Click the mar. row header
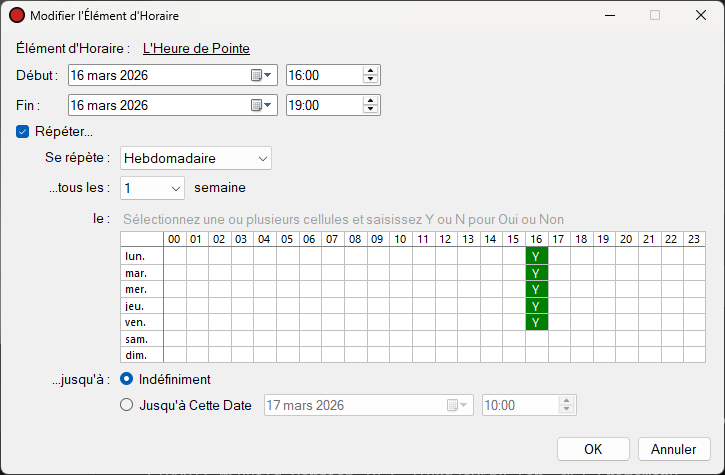The image size is (725, 475). [x=142, y=273]
